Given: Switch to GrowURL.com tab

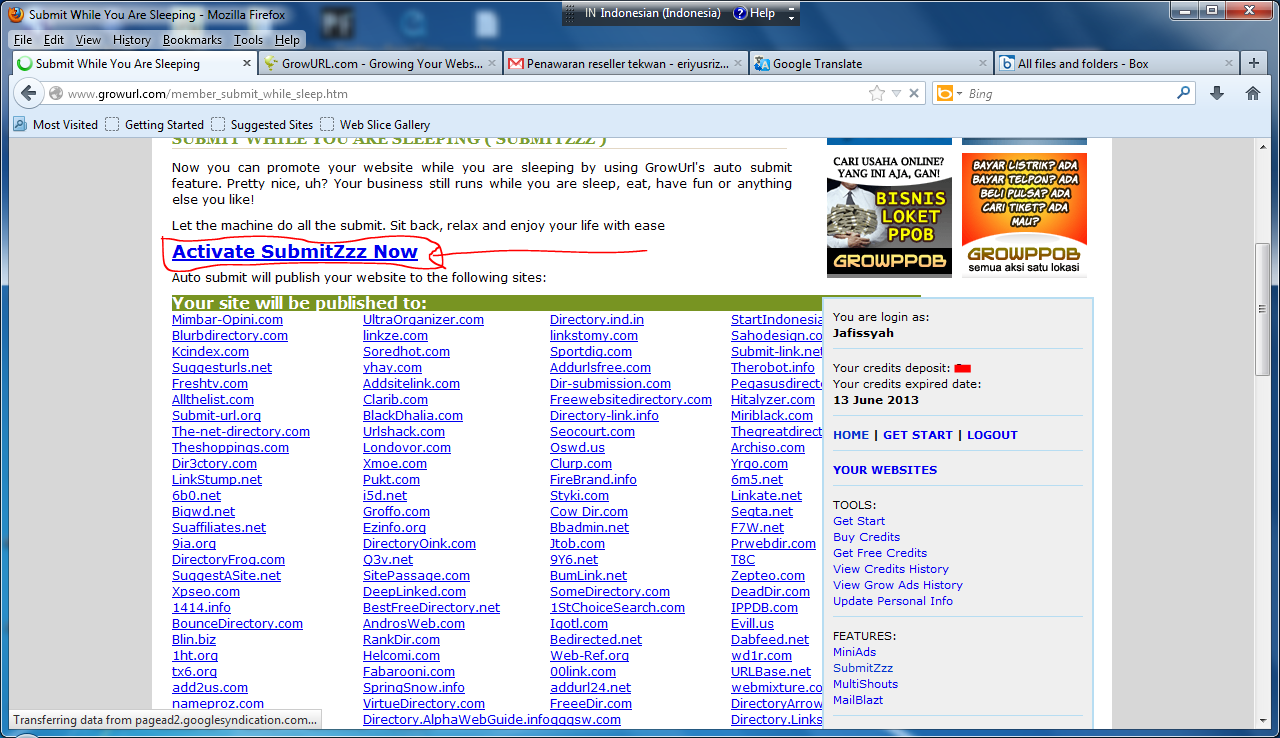Looking at the screenshot, I should tap(380, 63).
